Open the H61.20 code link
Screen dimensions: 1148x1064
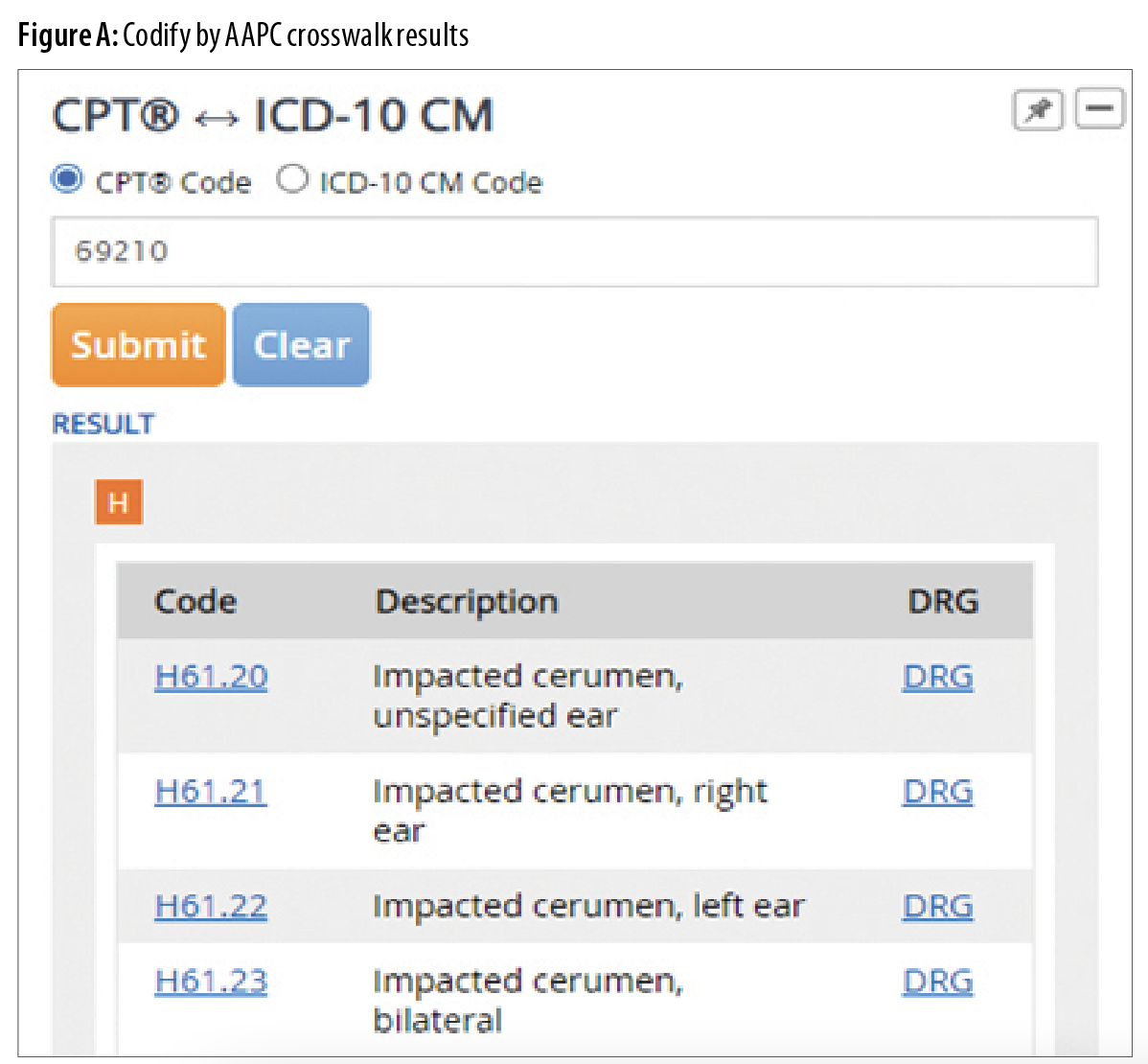tap(211, 677)
